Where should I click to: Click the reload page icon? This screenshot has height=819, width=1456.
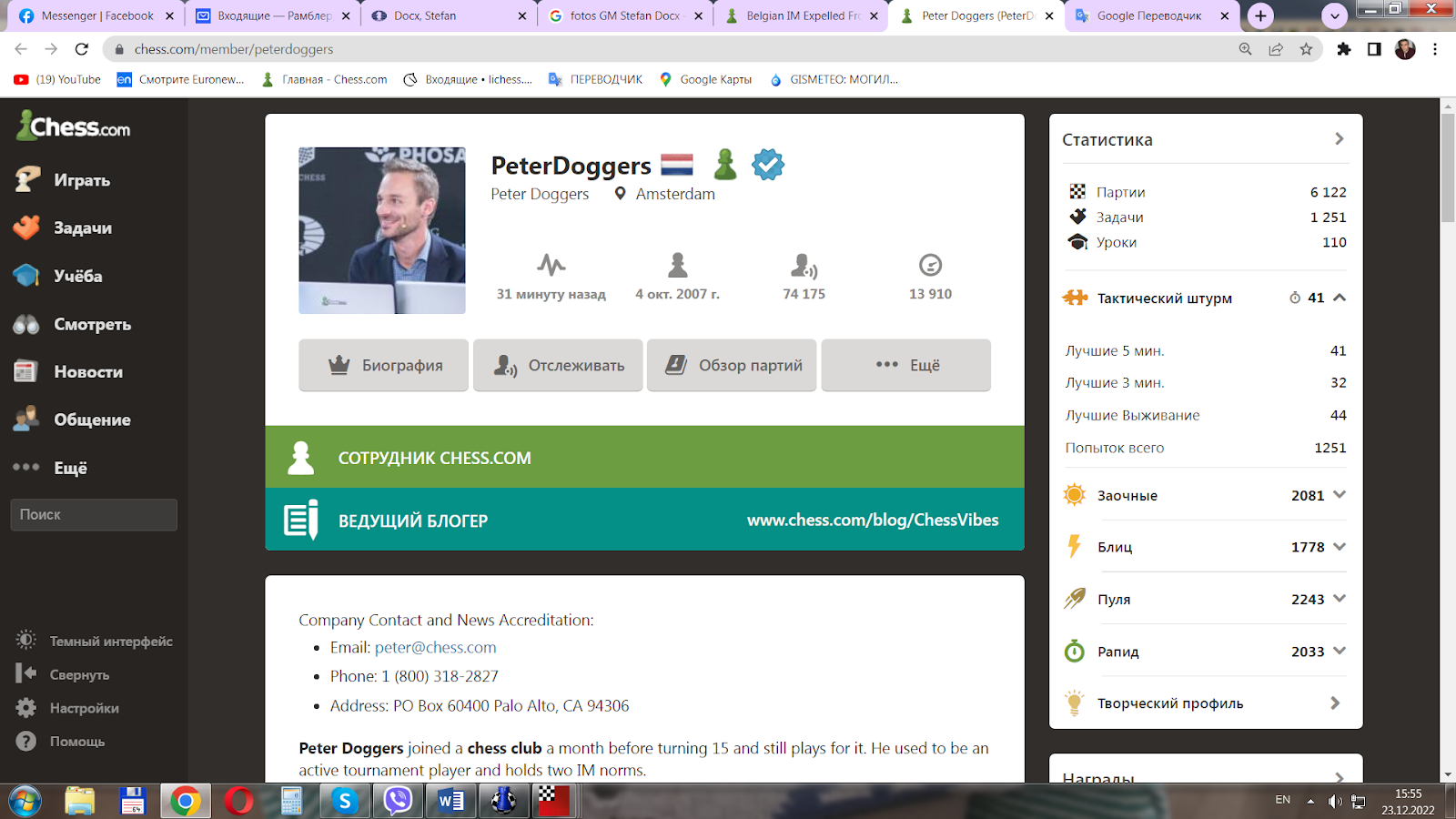pos(82,49)
